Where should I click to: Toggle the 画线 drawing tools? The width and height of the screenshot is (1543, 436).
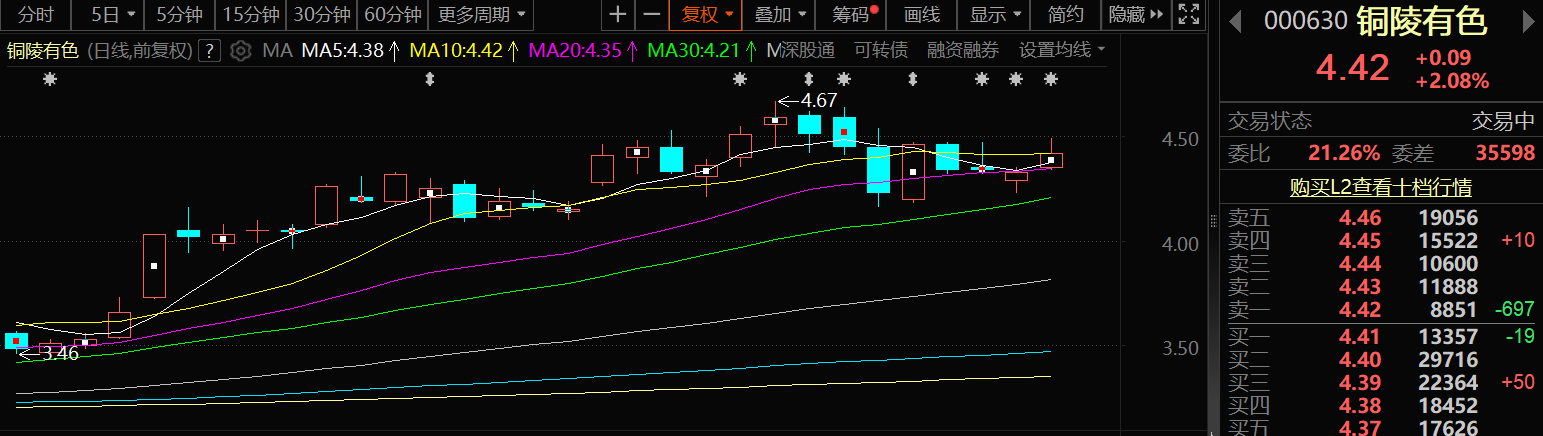click(x=921, y=14)
